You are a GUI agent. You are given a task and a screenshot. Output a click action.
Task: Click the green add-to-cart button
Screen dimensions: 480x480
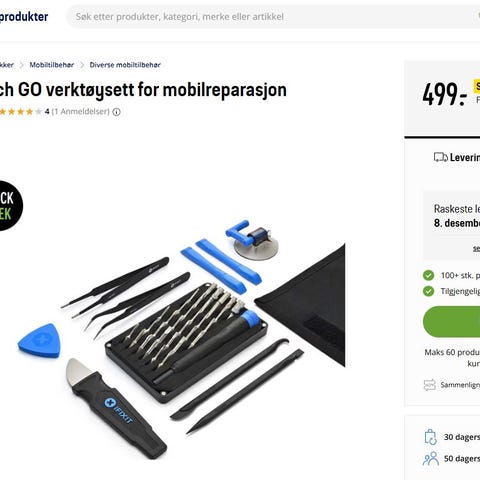coord(451,322)
